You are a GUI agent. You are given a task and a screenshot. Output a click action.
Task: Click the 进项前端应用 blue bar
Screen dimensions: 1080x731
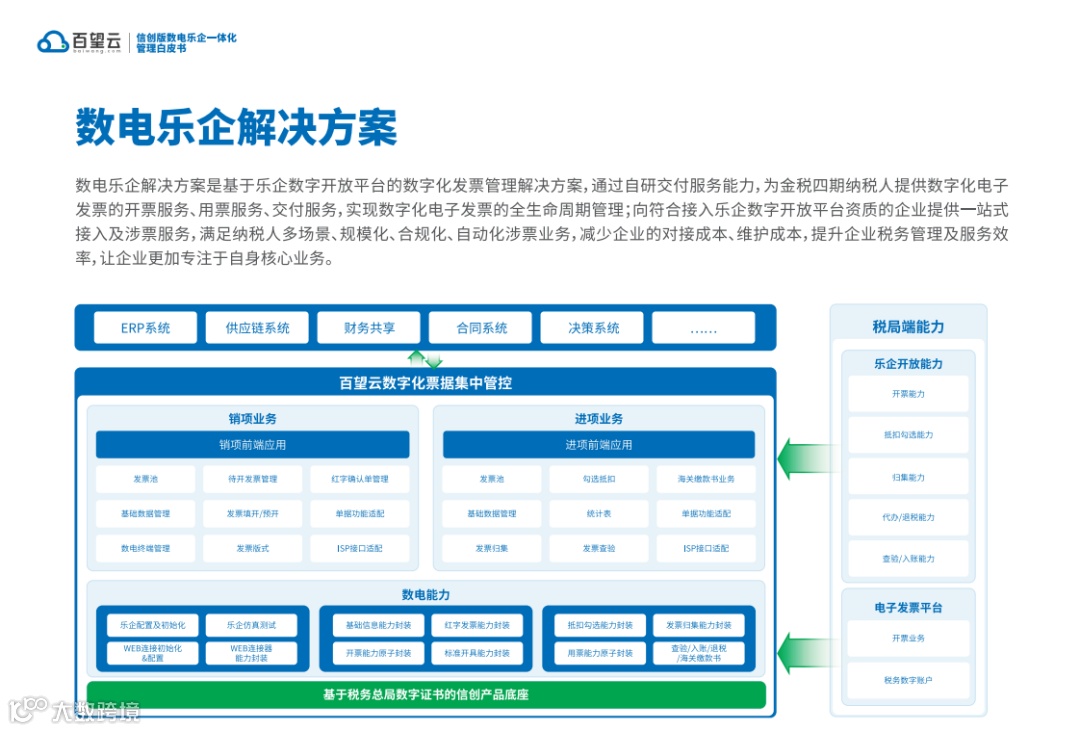(599, 445)
